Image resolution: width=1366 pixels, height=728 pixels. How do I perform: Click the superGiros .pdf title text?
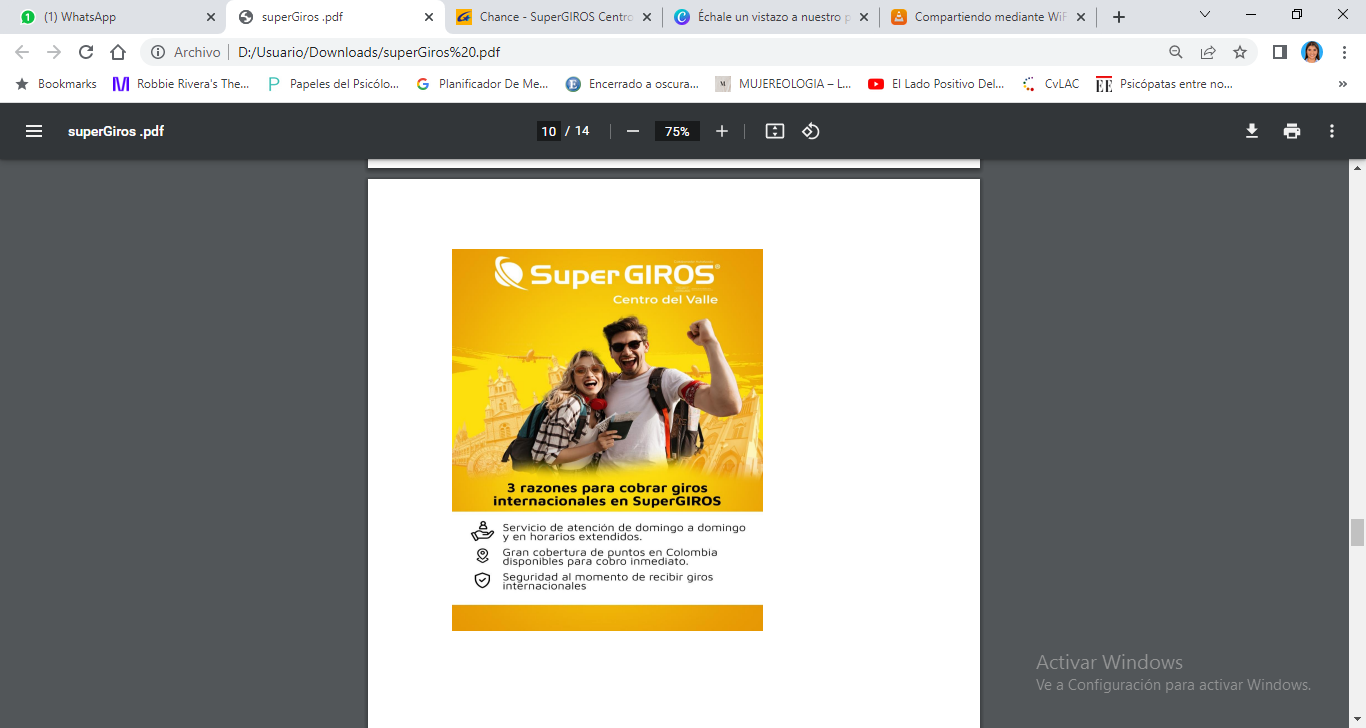pyautogui.click(x=116, y=131)
